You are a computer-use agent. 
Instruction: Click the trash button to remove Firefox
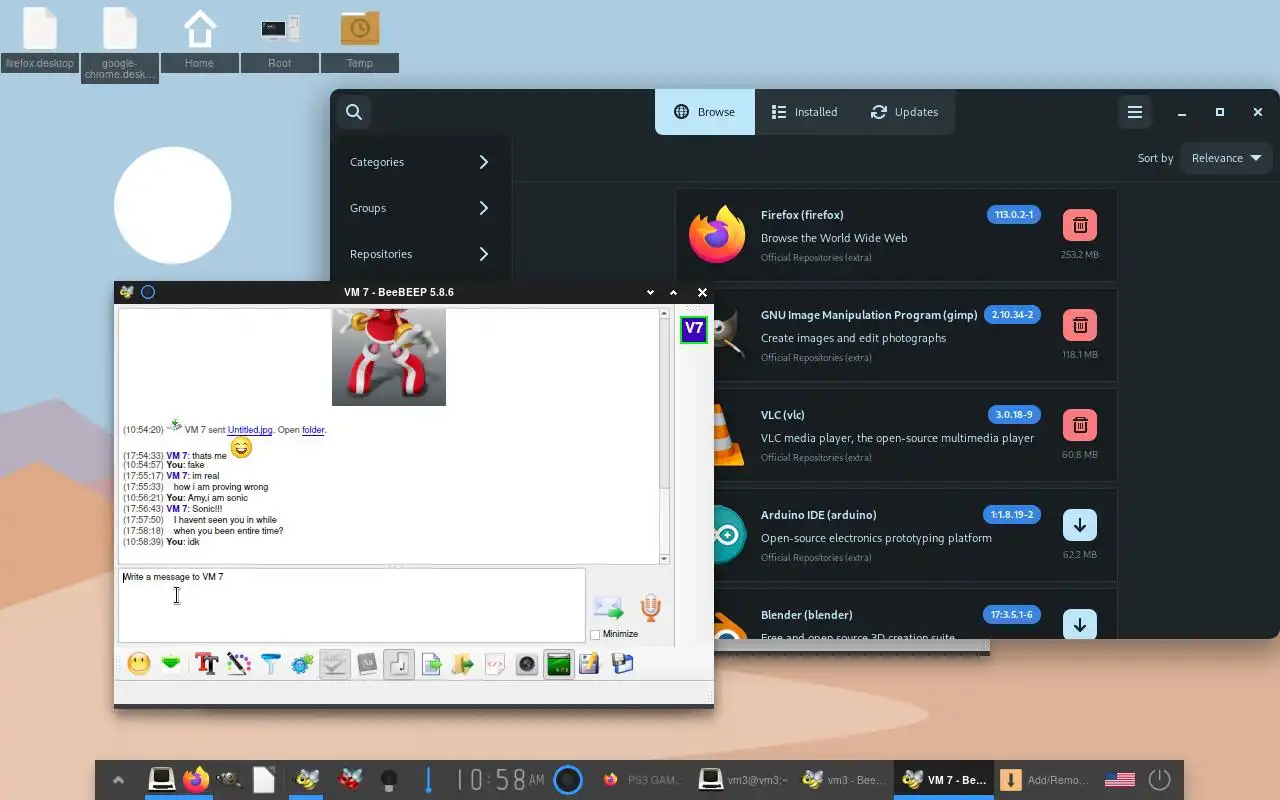click(1080, 225)
